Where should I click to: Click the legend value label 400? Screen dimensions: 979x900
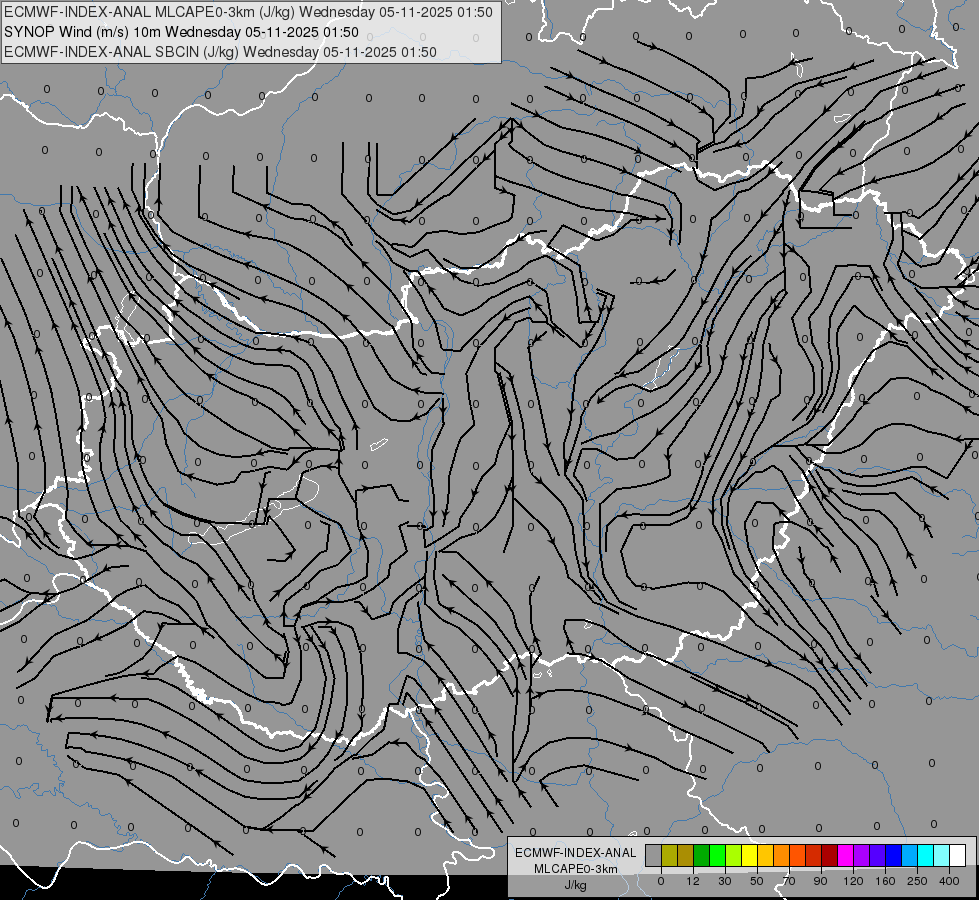point(949,881)
